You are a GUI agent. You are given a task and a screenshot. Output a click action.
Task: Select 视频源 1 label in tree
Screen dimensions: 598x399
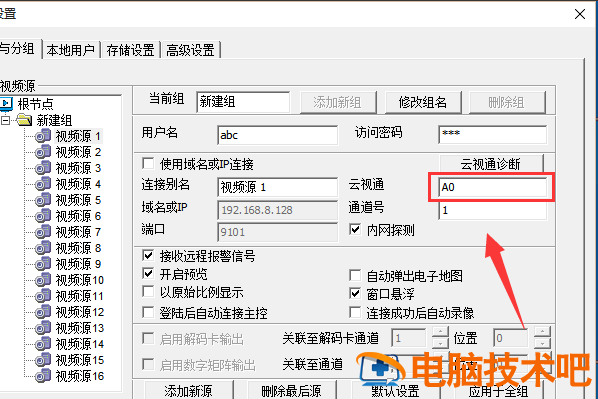(x=78, y=136)
